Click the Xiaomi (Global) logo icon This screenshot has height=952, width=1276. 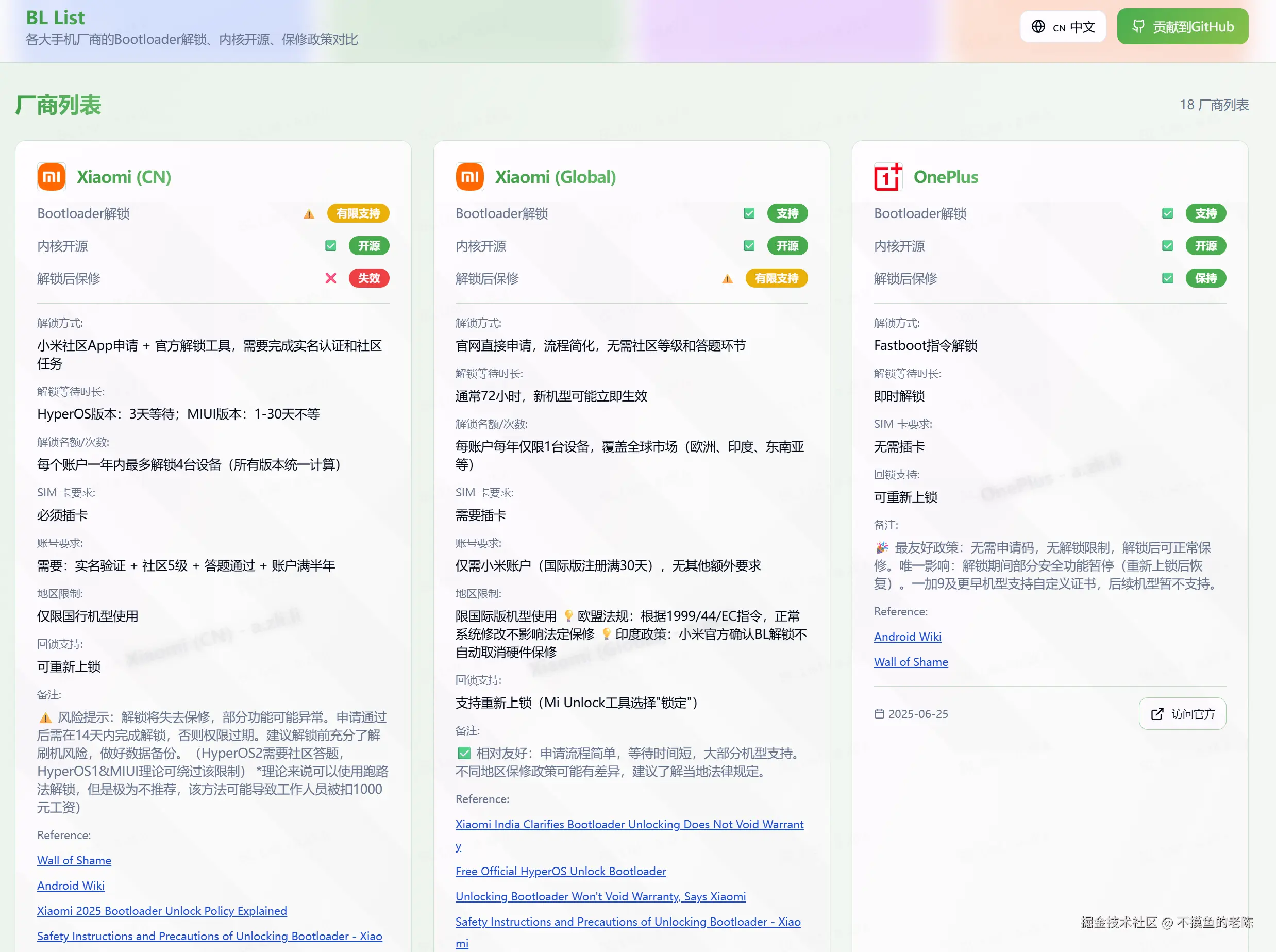[x=469, y=177]
